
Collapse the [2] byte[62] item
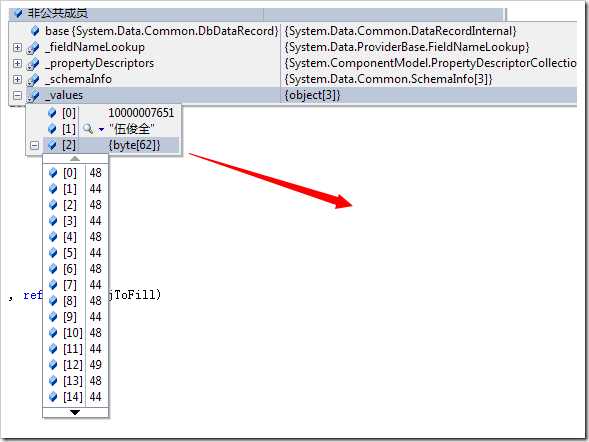pos(34,145)
